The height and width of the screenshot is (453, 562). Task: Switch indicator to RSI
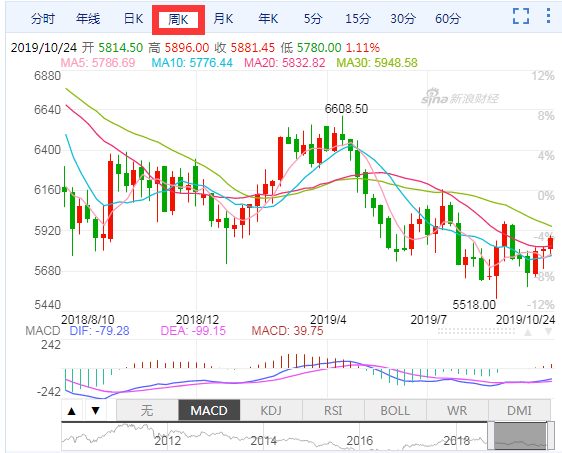(333, 410)
